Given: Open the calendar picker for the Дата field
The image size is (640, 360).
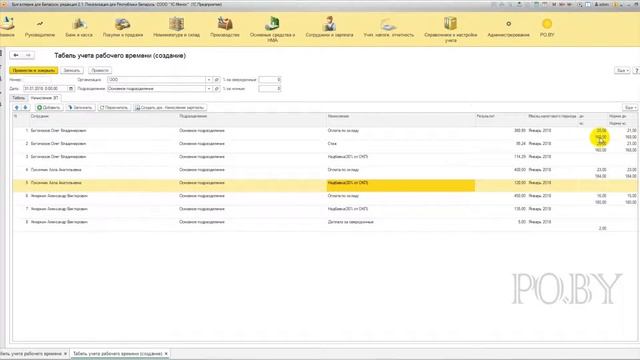Looking at the screenshot, I should coord(71,89).
